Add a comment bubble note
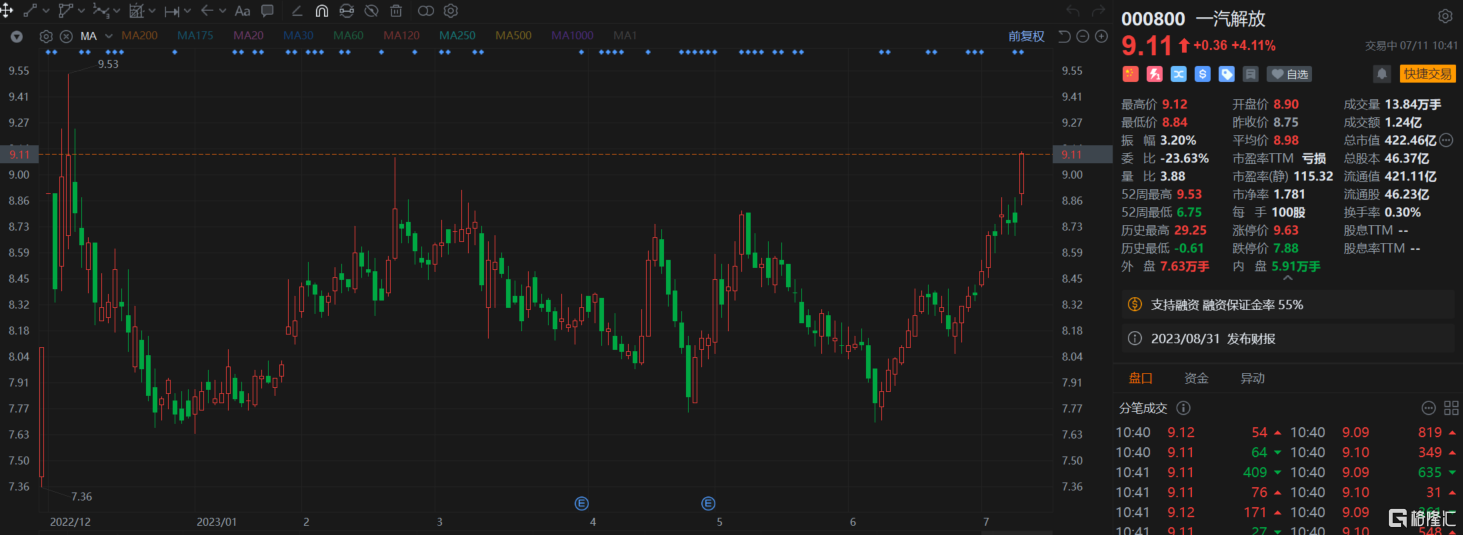The width and height of the screenshot is (1463, 535). 267,11
